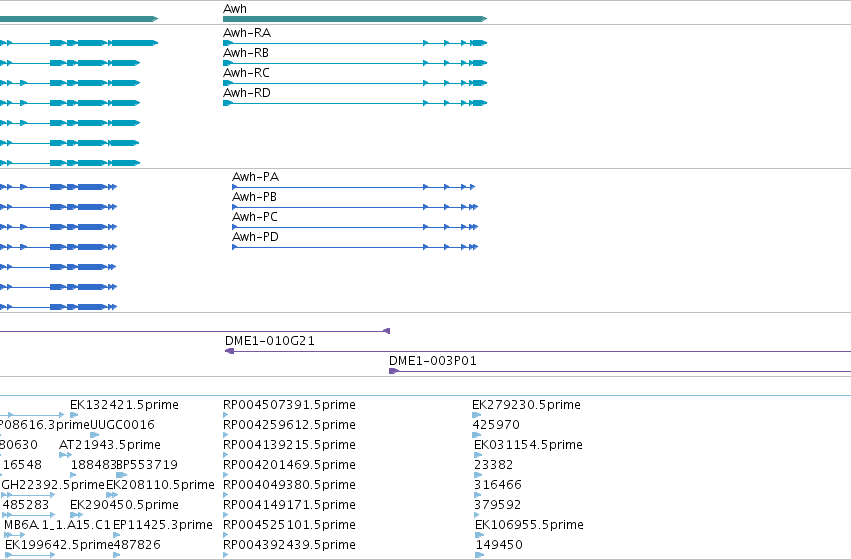The width and height of the screenshot is (851, 560).
Task: Select EST EK208110.5prime
Action: [x=160, y=485]
